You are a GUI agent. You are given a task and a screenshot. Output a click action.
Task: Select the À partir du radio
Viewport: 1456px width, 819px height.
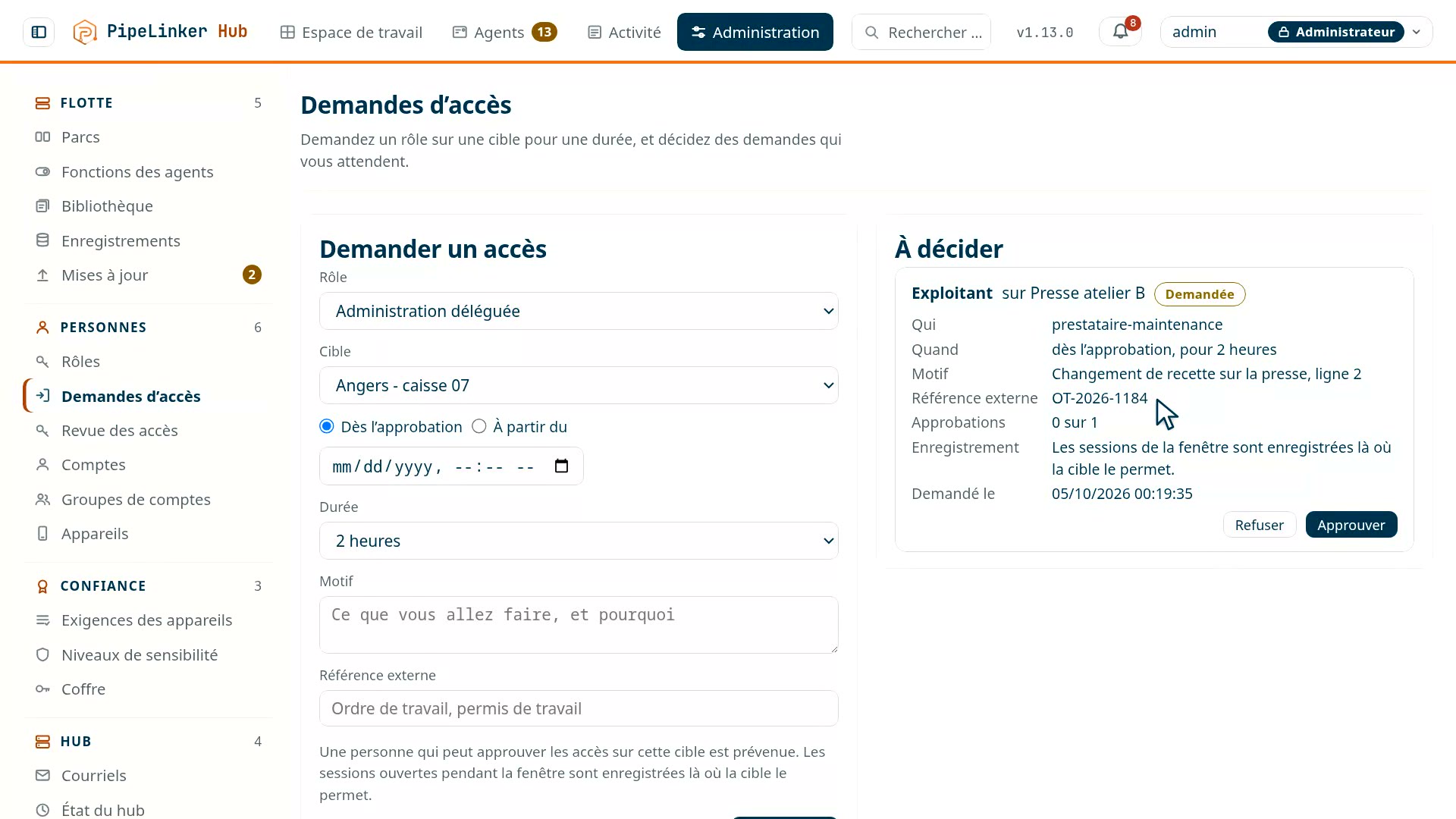(479, 426)
